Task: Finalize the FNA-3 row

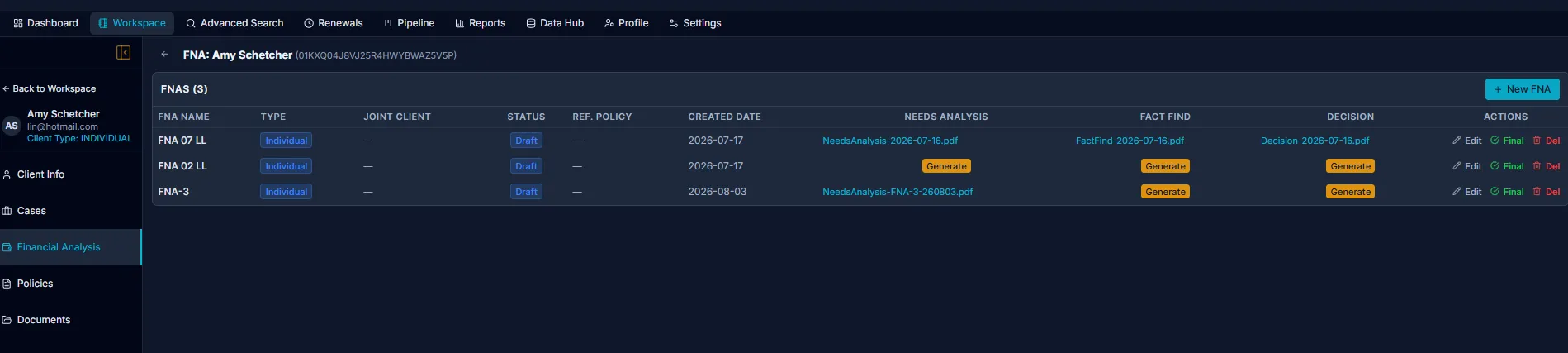Action: pos(1507,192)
